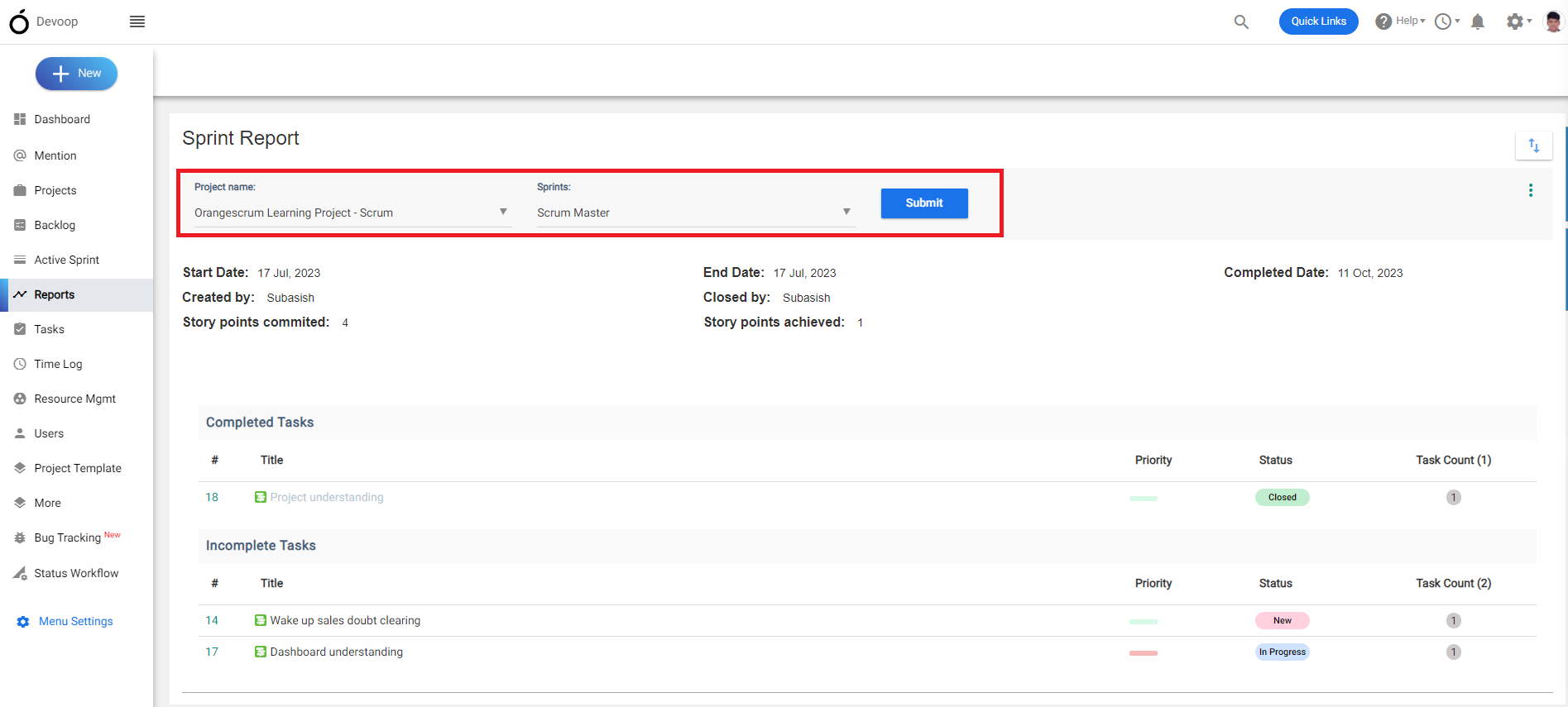Viewport: 1568px width, 707px height.
Task: Click the Status Workflow sidebar icon
Action: point(20,573)
